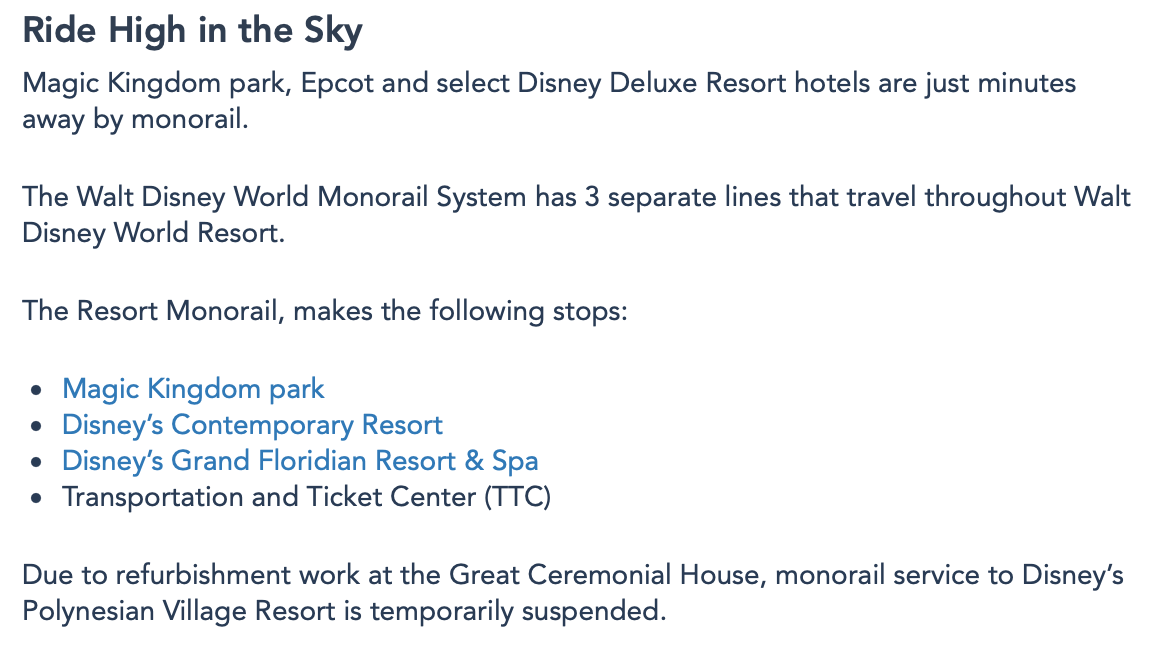The height and width of the screenshot is (662, 1170).
Task: Select the Transportation and Ticket Center list item
Action: click(x=306, y=497)
